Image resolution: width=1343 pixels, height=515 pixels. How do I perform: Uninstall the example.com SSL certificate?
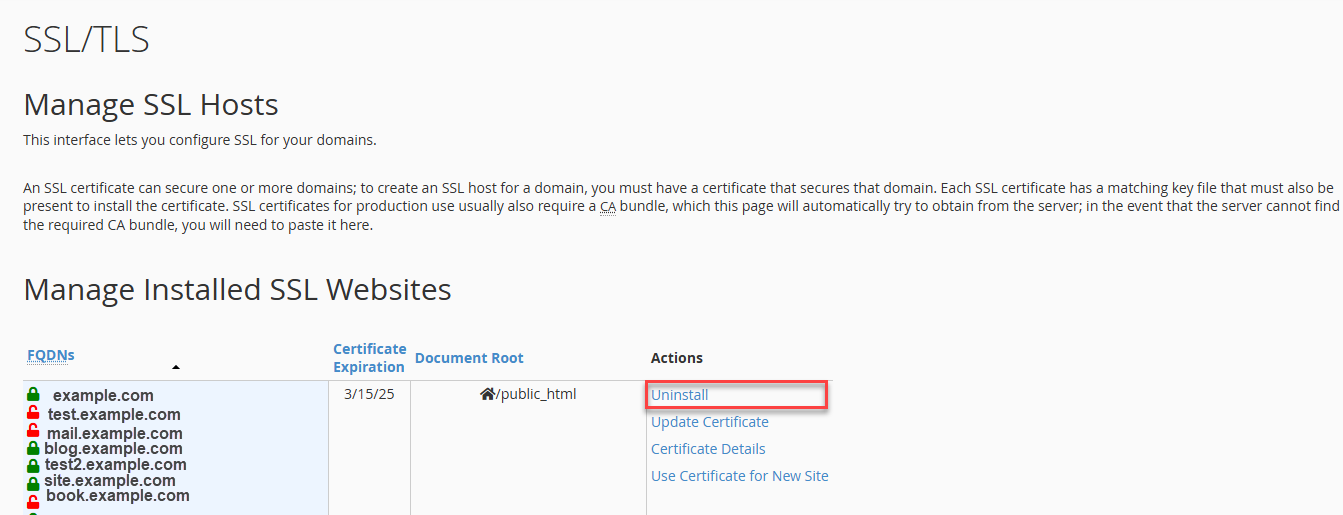[680, 395]
